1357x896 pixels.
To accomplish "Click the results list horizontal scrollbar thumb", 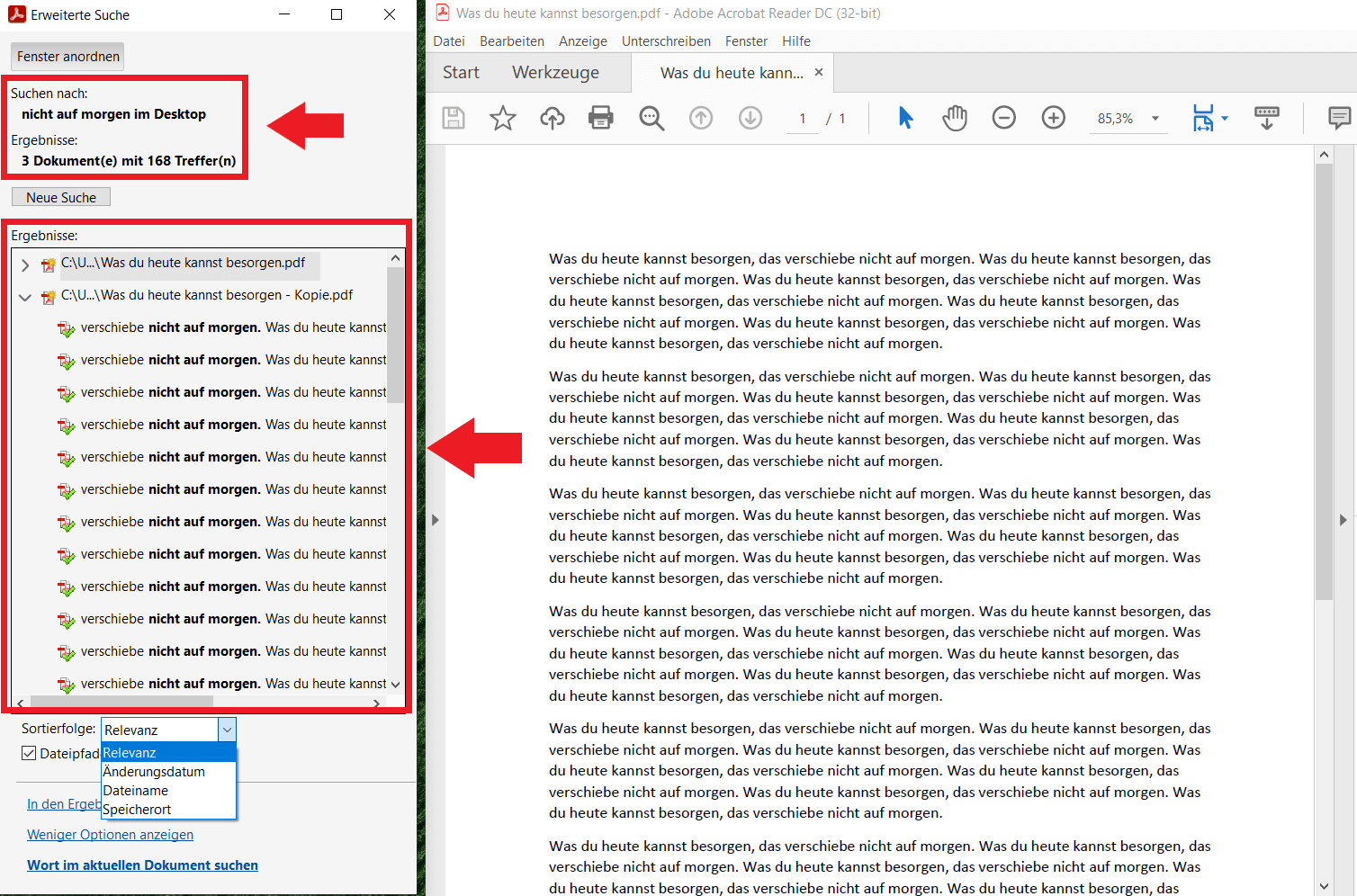I will (121, 703).
